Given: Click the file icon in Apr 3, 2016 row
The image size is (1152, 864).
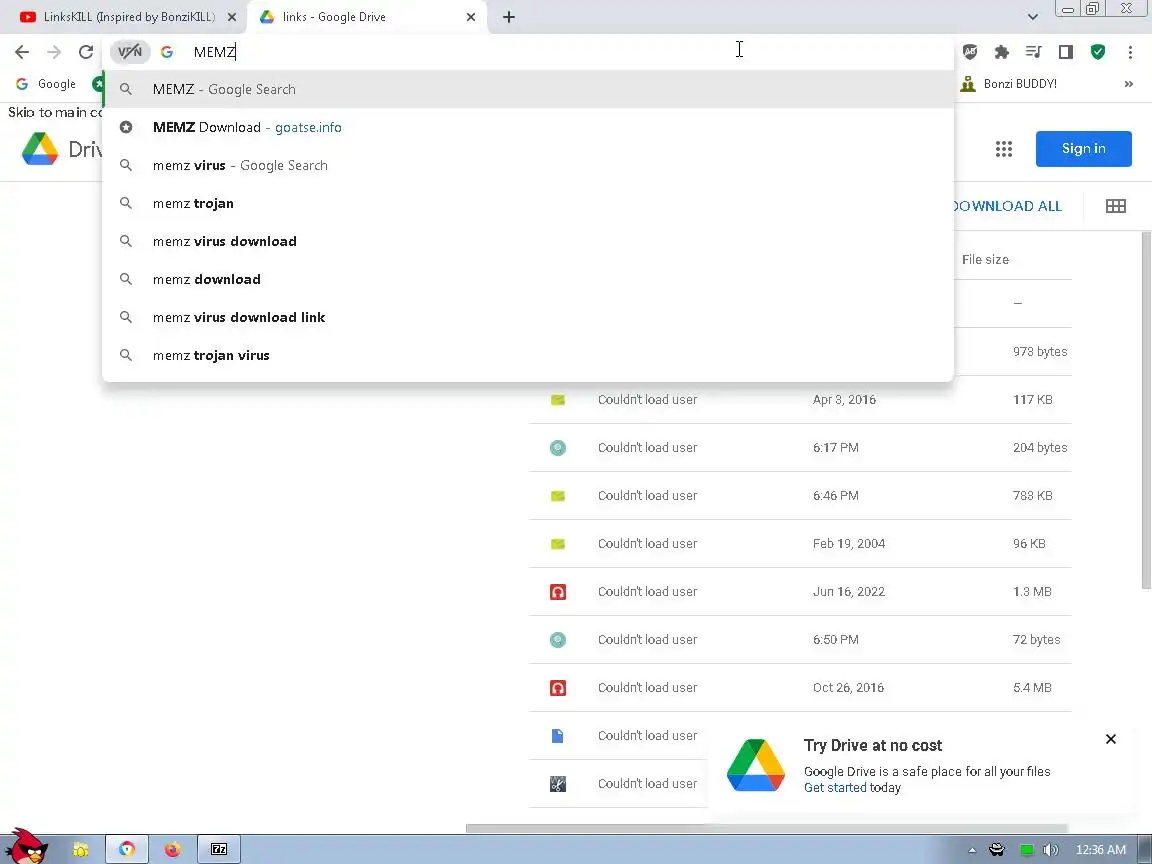Looking at the screenshot, I should point(558,400).
